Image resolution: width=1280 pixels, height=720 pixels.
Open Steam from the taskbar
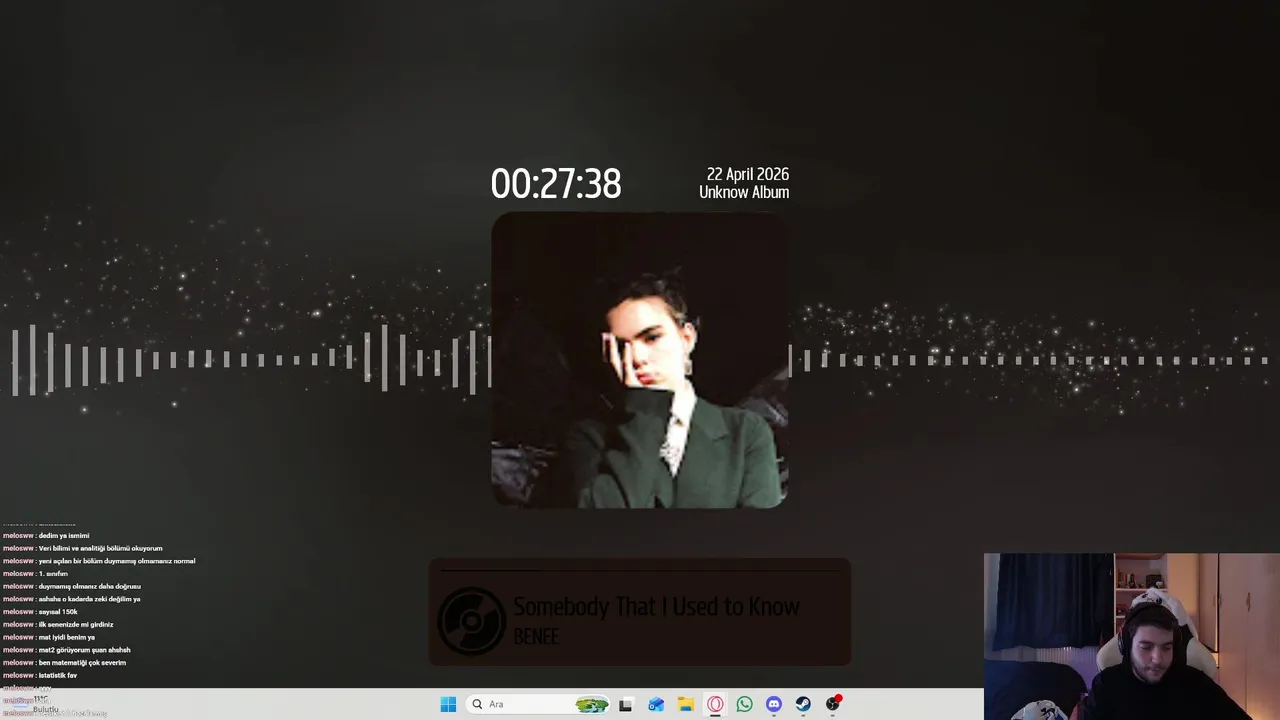coord(803,704)
